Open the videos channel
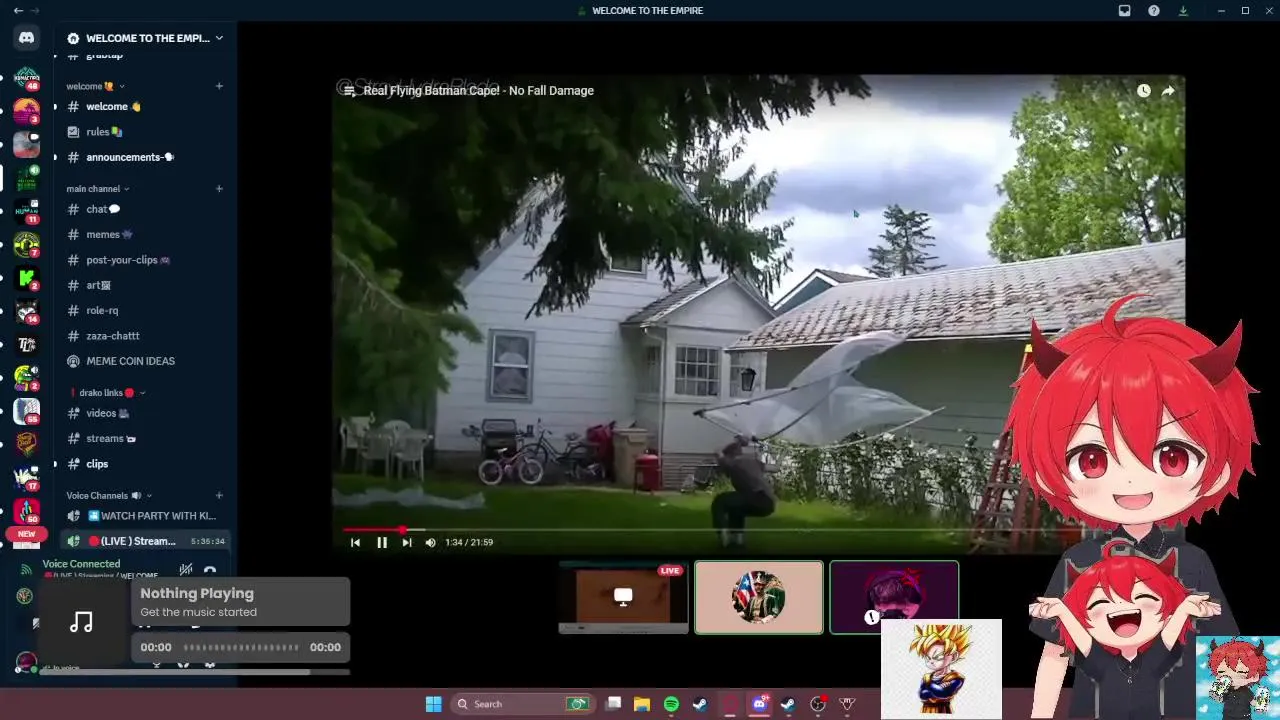Image resolution: width=1280 pixels, height=720 pixels. (145, 413)
